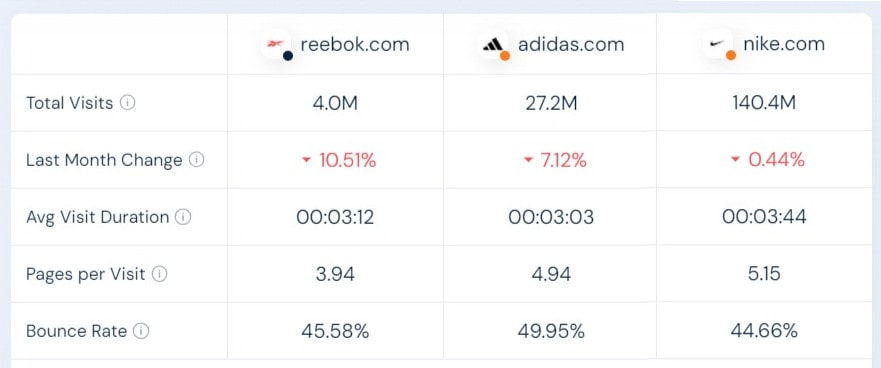Click the Nike swoosh logo icon

click(x=717, y=43)
